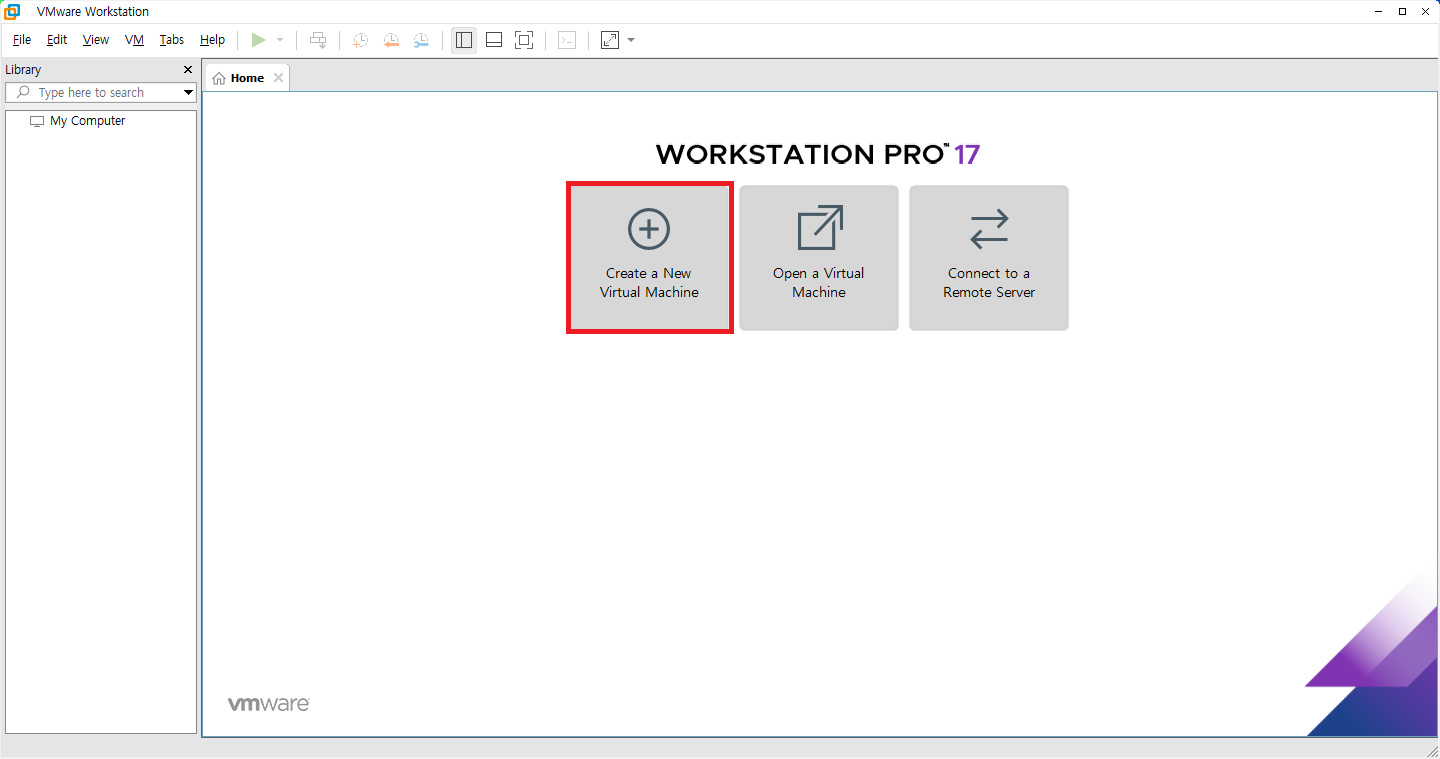
Task: Switch to the Home tab
Action: click(x=246, y=78)
